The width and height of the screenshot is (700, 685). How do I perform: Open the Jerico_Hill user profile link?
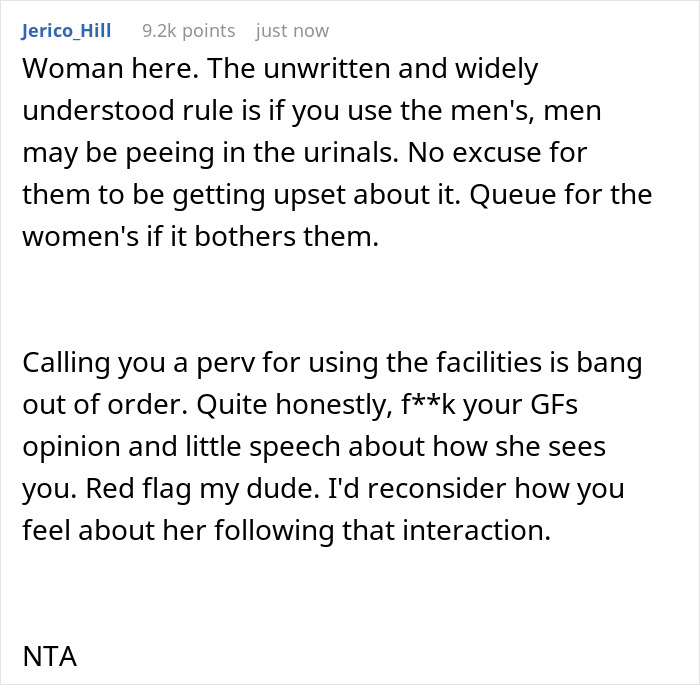(66, 31)
